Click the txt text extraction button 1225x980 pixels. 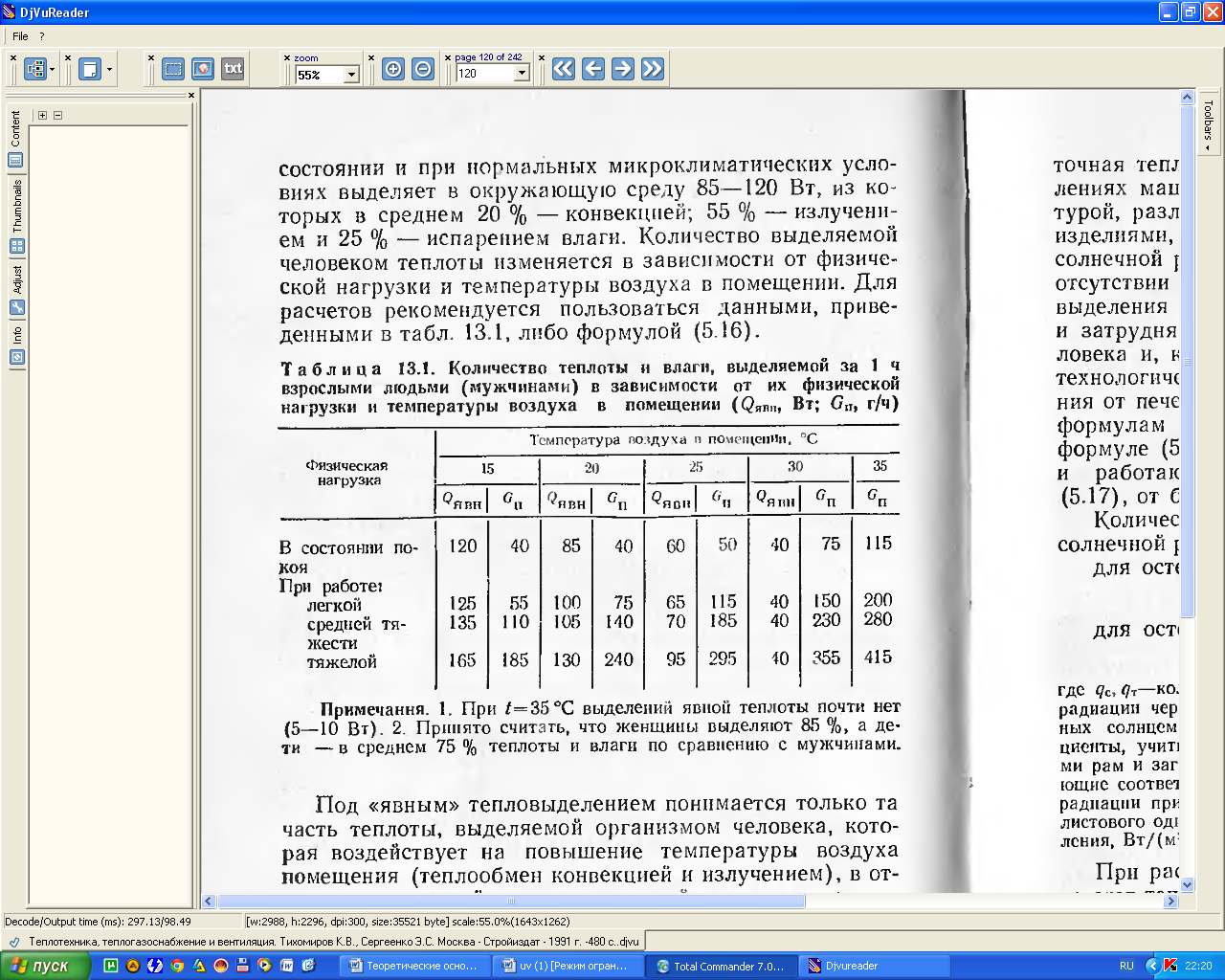[233, 68]
